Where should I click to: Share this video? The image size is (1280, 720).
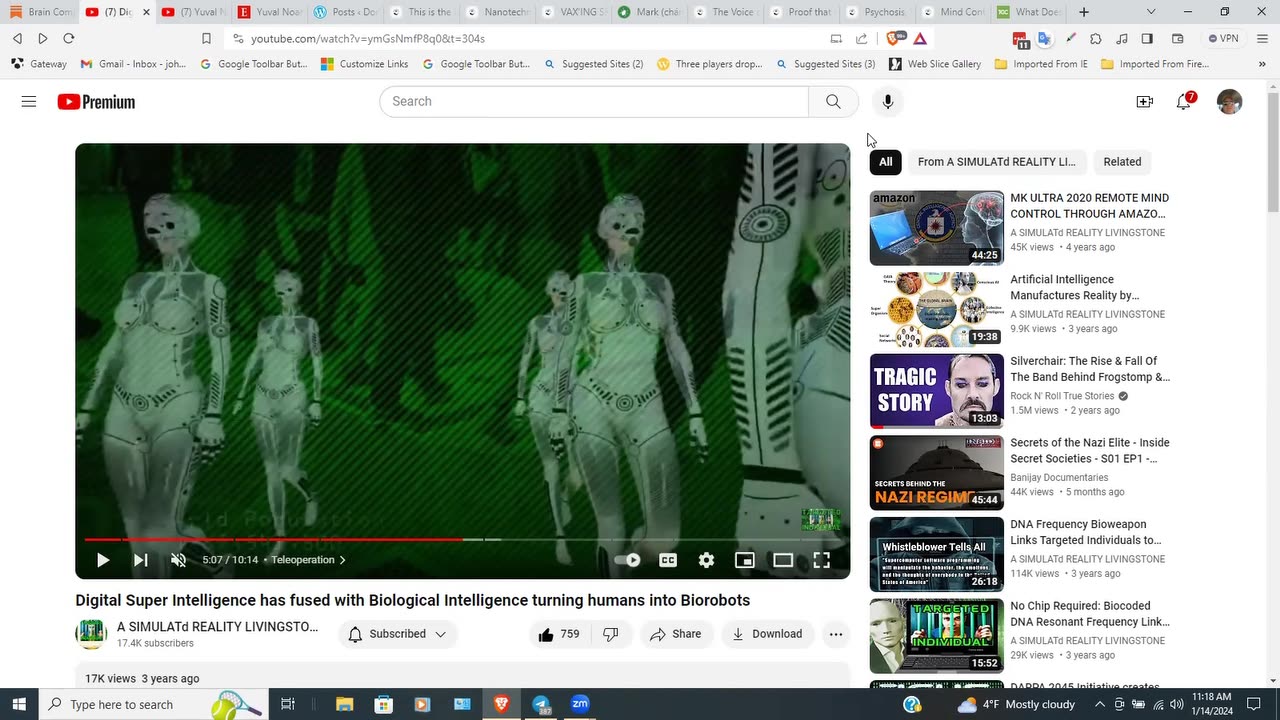coord(676,634)
